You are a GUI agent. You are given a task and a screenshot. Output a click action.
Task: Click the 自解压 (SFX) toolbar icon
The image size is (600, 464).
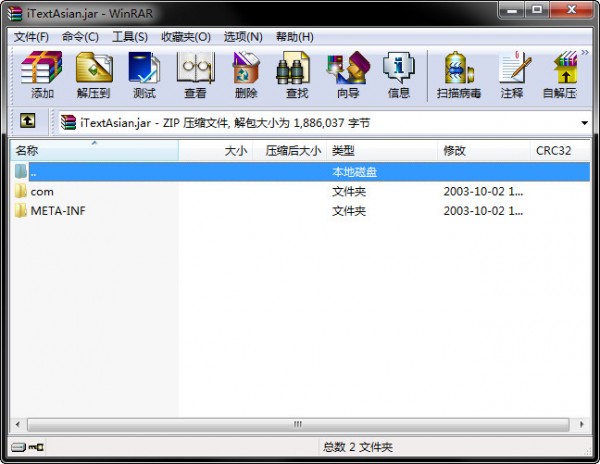coord(560,75)
